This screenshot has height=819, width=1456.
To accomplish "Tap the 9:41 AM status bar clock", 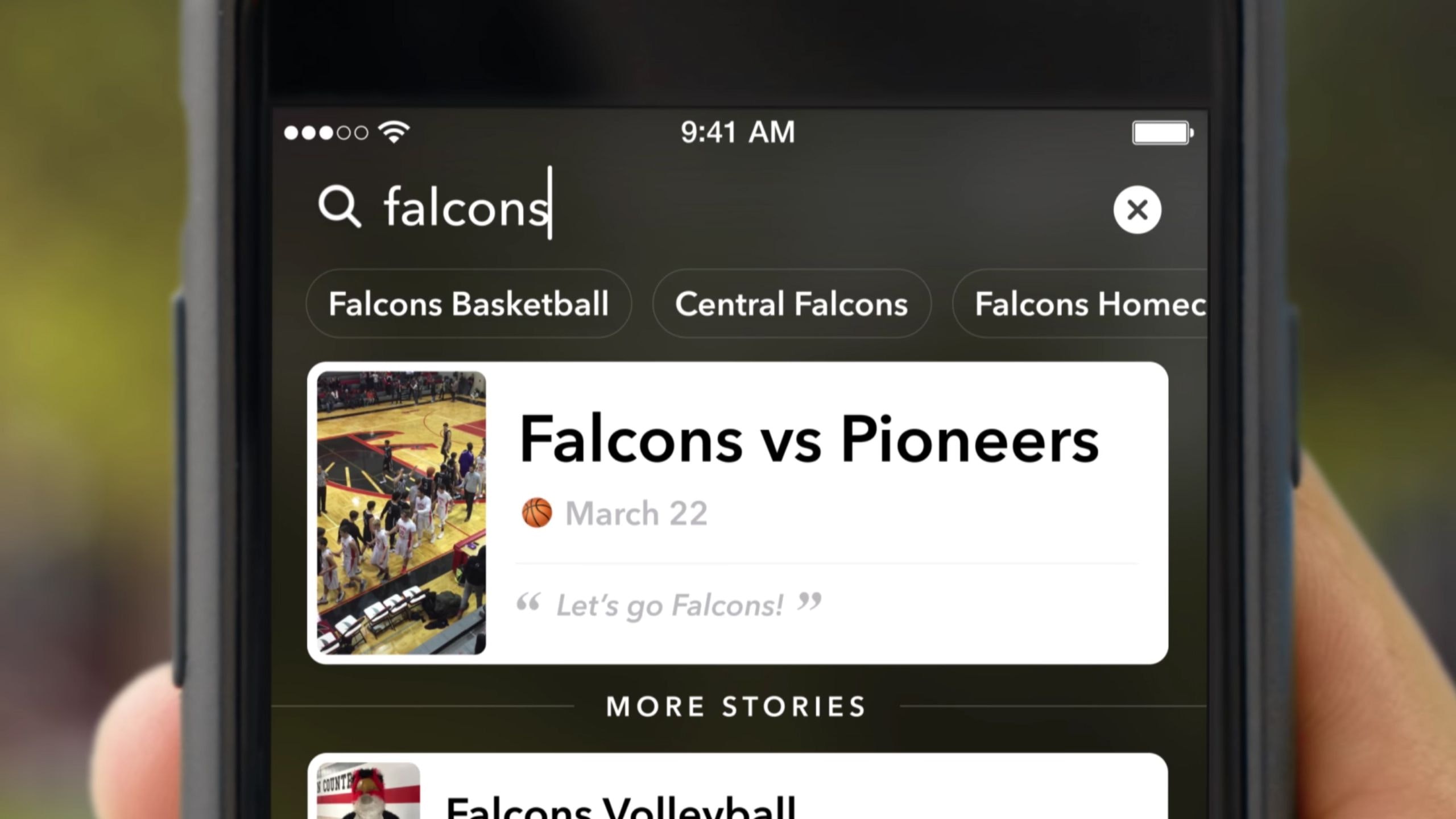I will (x=738, y=132).
